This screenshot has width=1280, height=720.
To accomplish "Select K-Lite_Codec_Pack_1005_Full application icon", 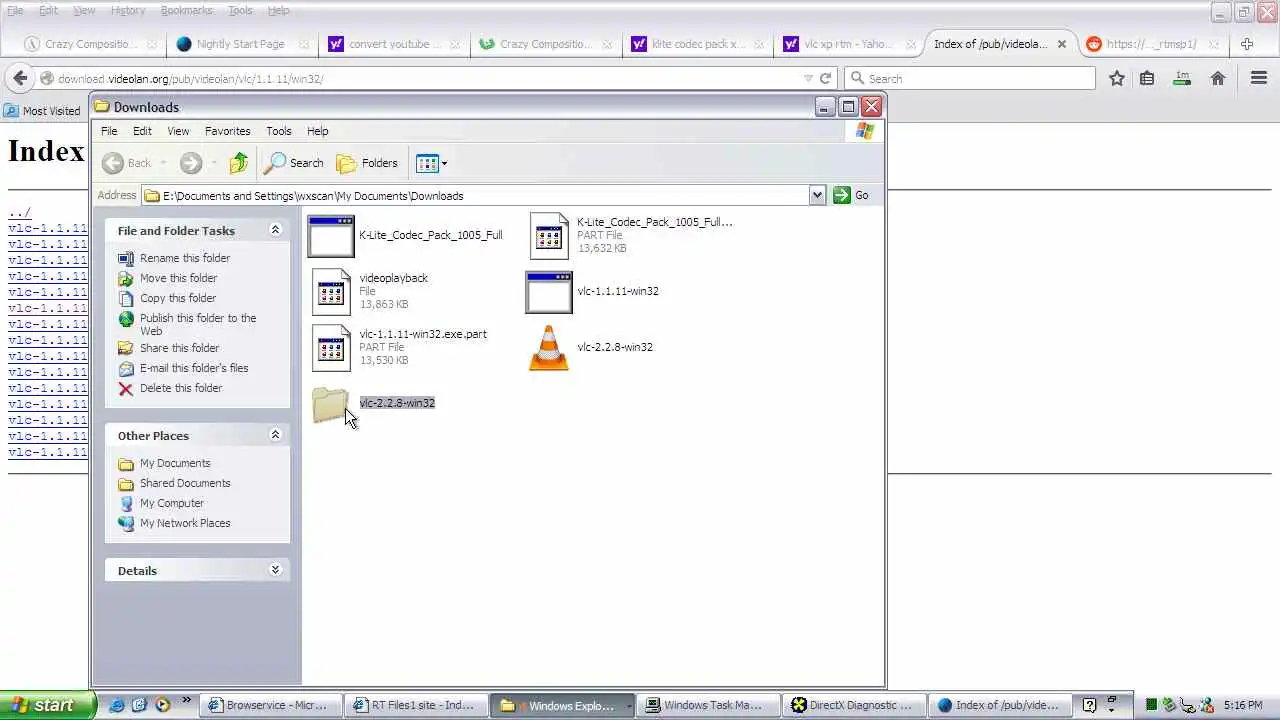I will (x=331, y=237).
